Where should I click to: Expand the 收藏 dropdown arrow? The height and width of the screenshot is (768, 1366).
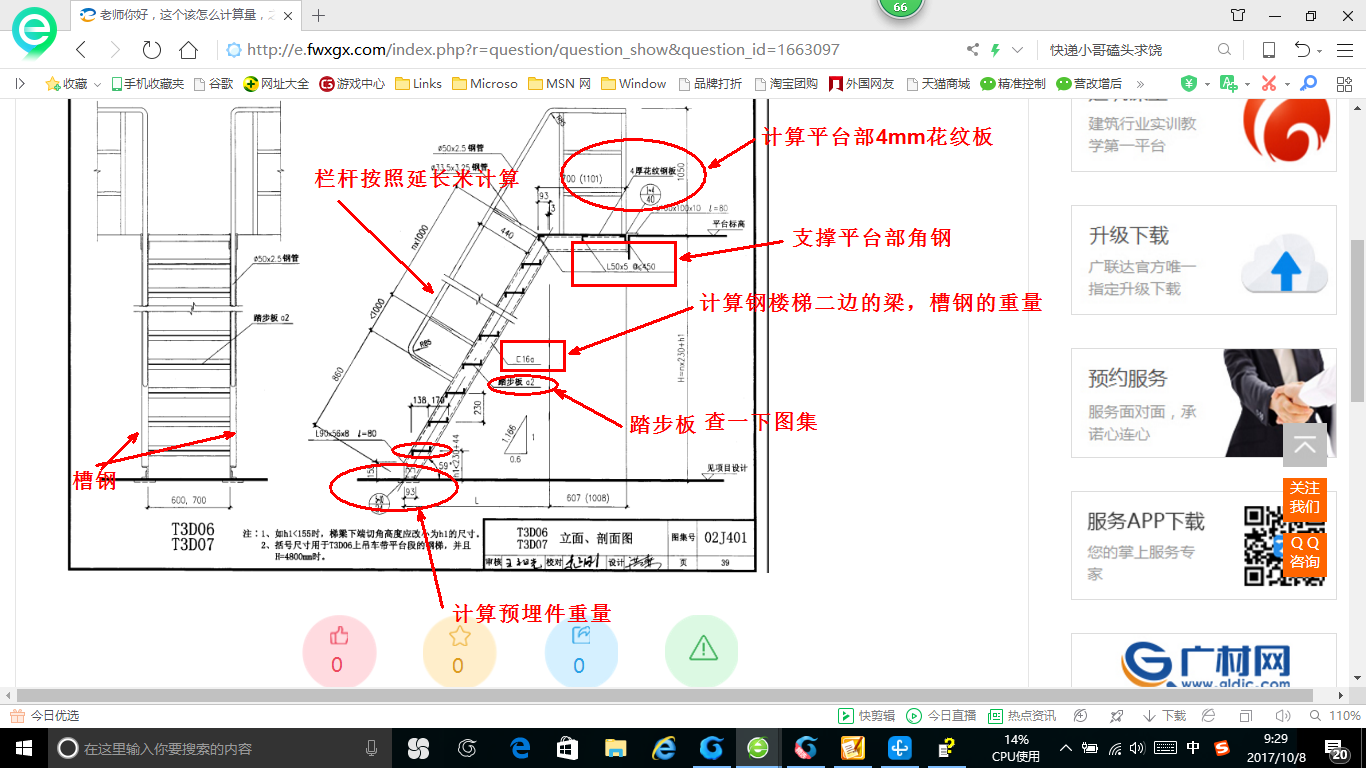click(x=97, y=84)
